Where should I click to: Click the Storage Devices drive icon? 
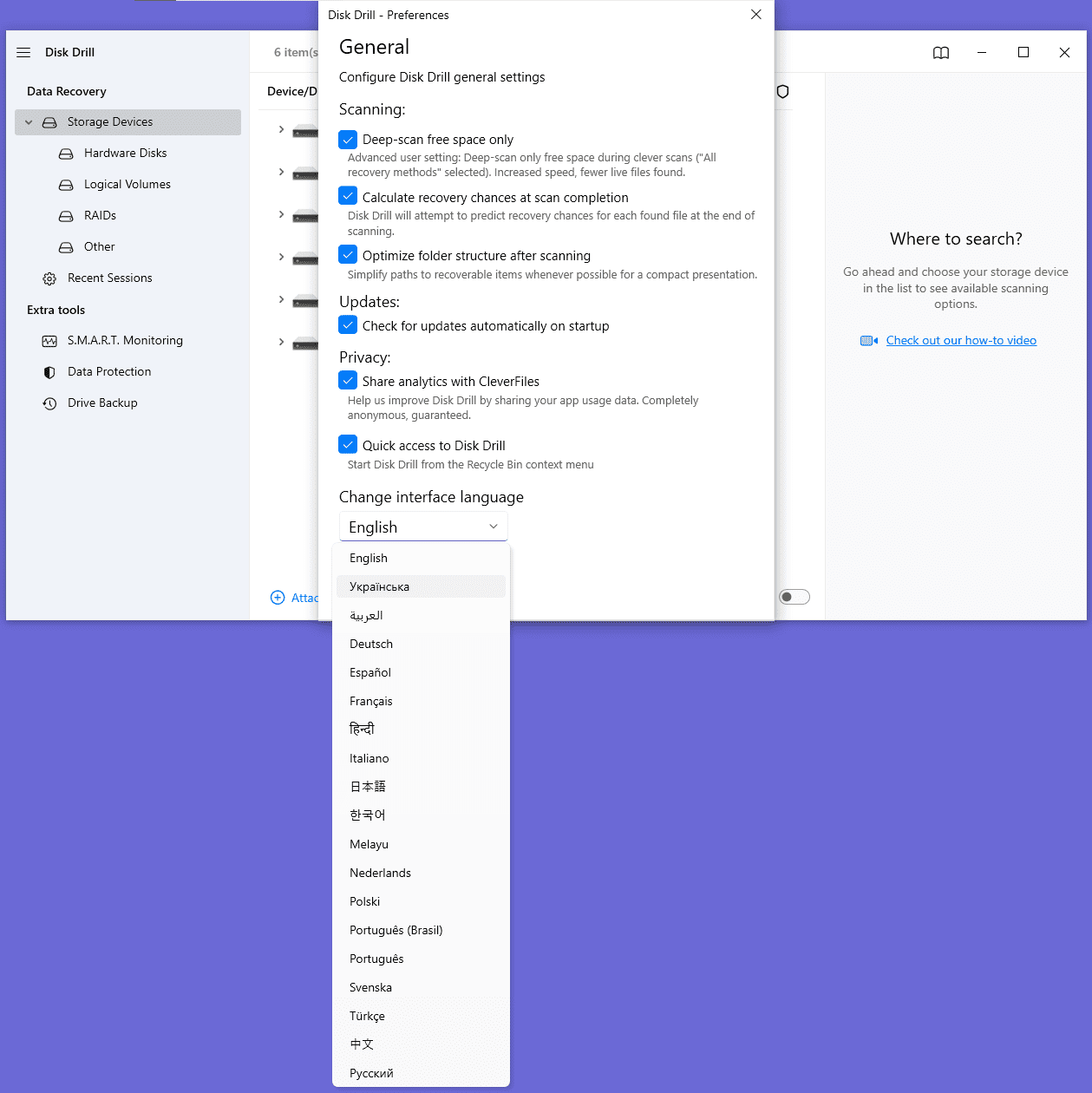point(50,122)
